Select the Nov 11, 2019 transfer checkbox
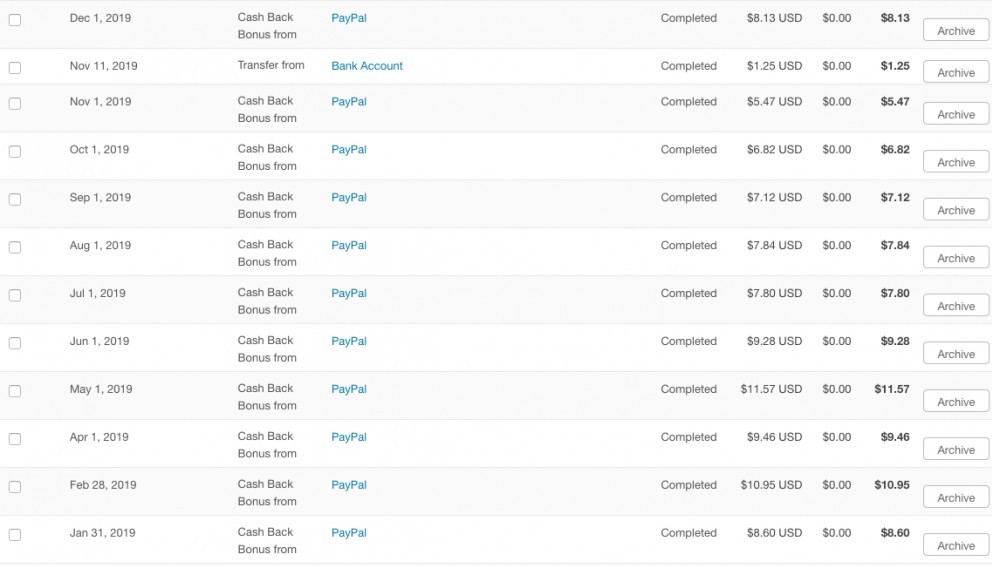The width and height of the screenshot is (992, 566). pos(15,68)
